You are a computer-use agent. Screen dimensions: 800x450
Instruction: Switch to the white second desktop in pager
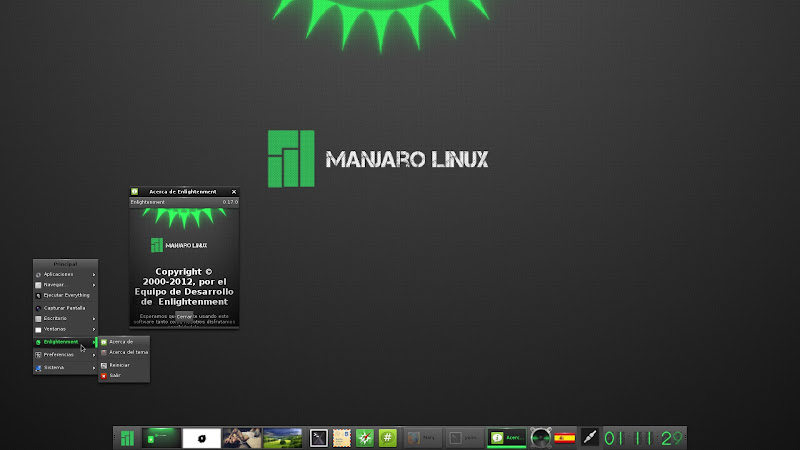pyautogui.click(x=202, y=438)
